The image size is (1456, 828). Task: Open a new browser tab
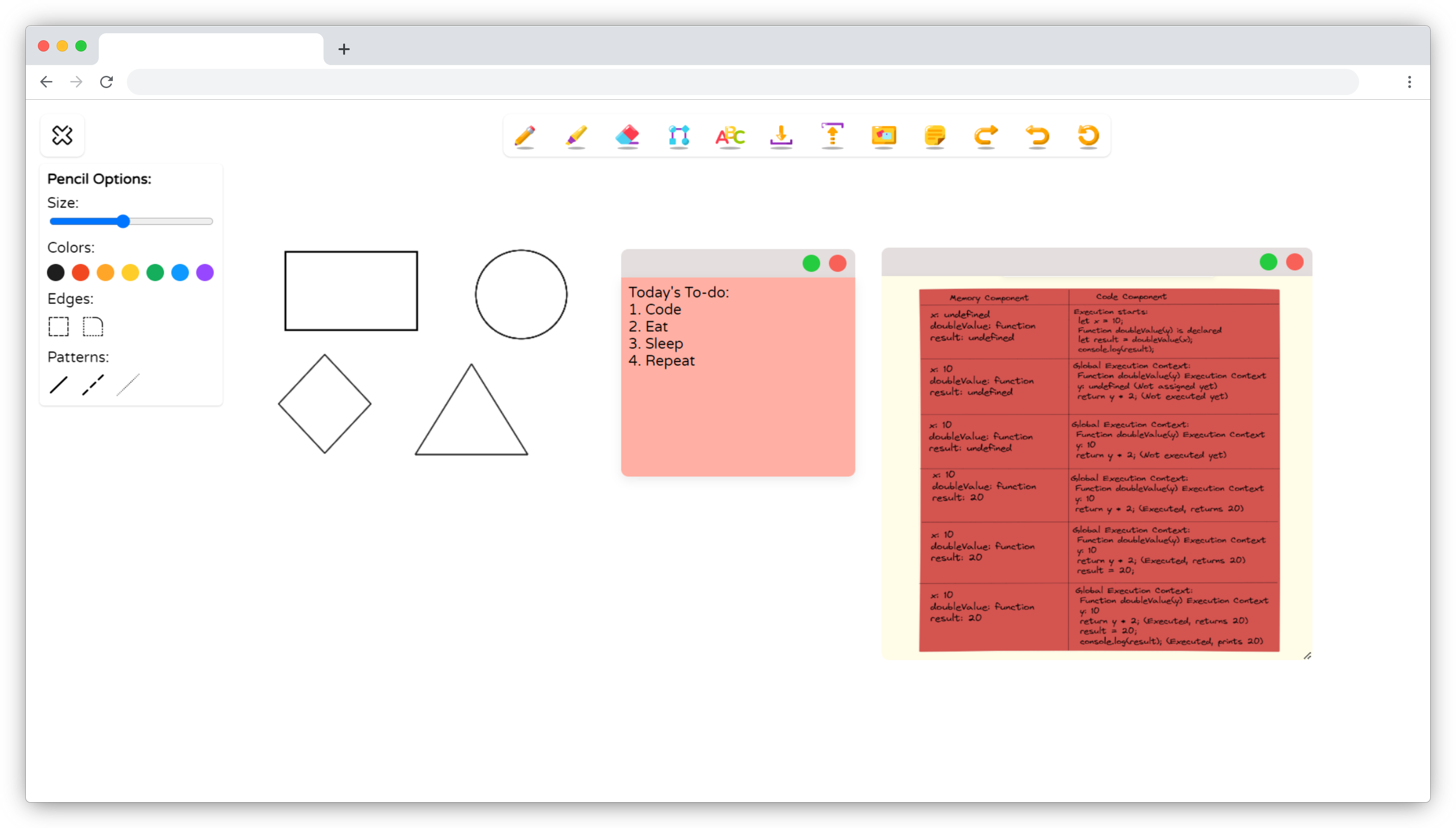(343, 49)
